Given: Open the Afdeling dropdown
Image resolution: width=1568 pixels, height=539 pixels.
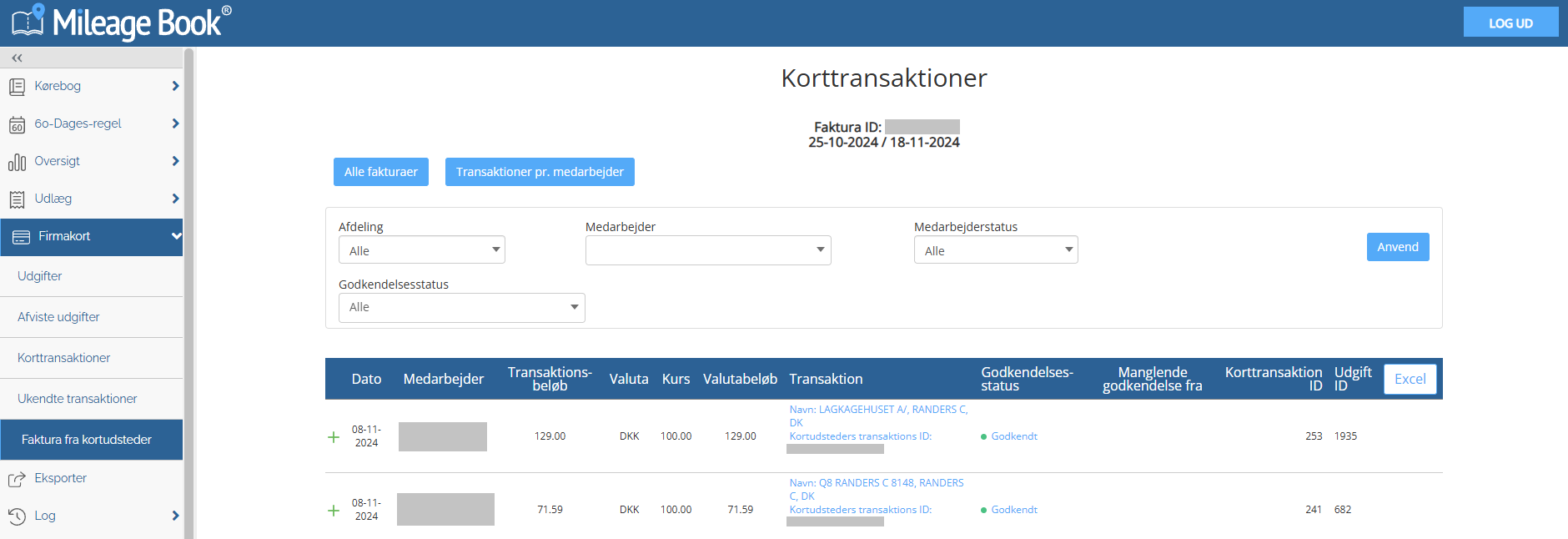Looking at the screenshot, I should click(421, 250).
